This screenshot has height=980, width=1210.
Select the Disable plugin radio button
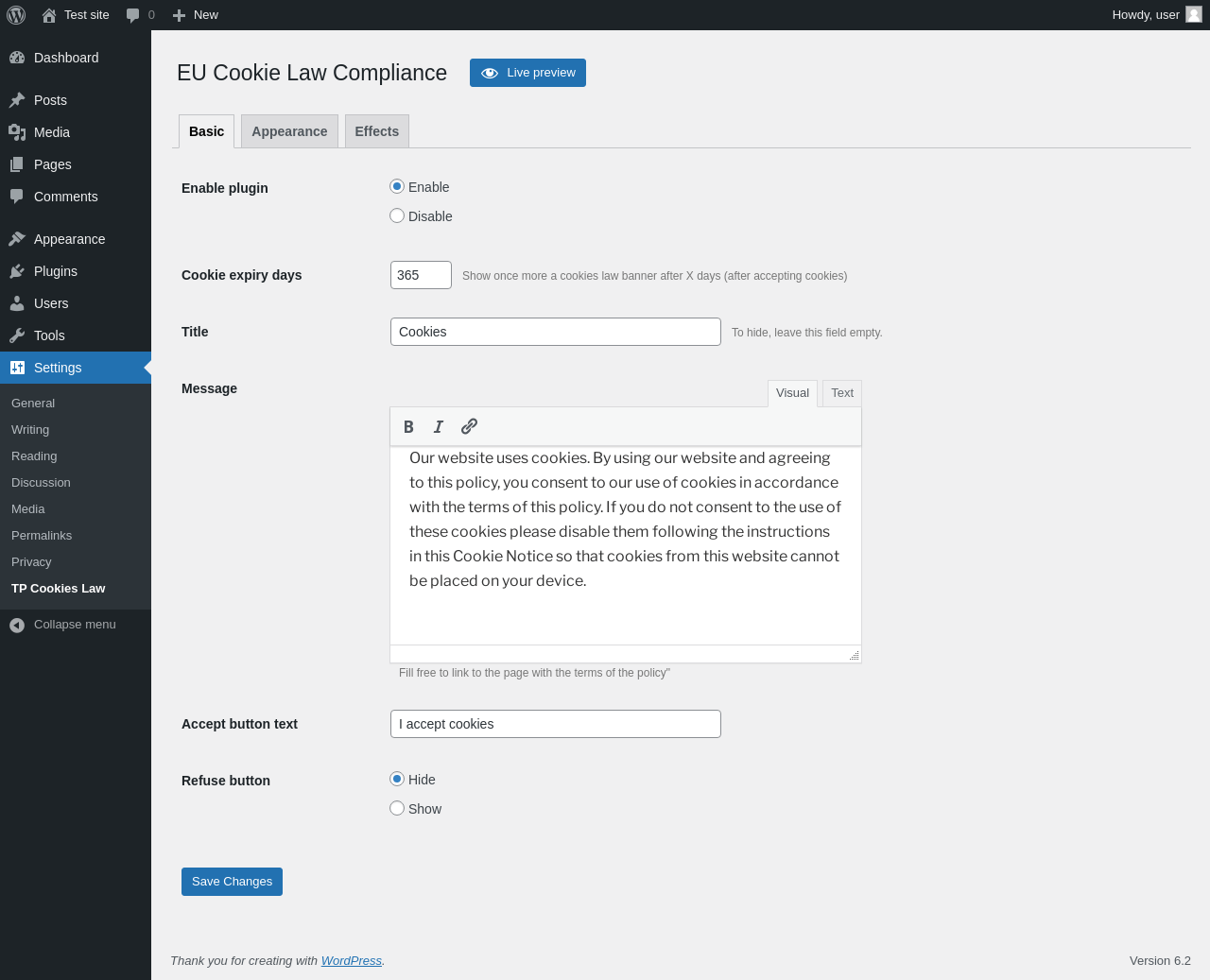pos(397,215)
